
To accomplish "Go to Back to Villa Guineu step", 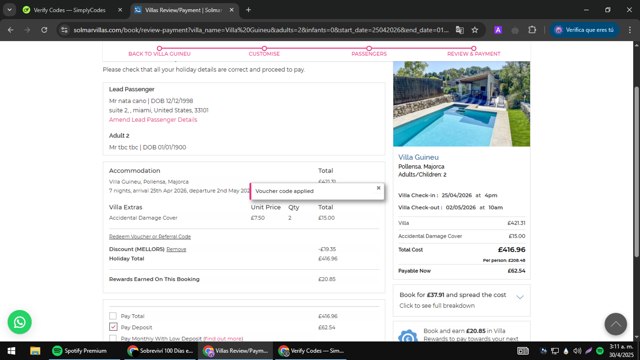I will coord(159,53).
